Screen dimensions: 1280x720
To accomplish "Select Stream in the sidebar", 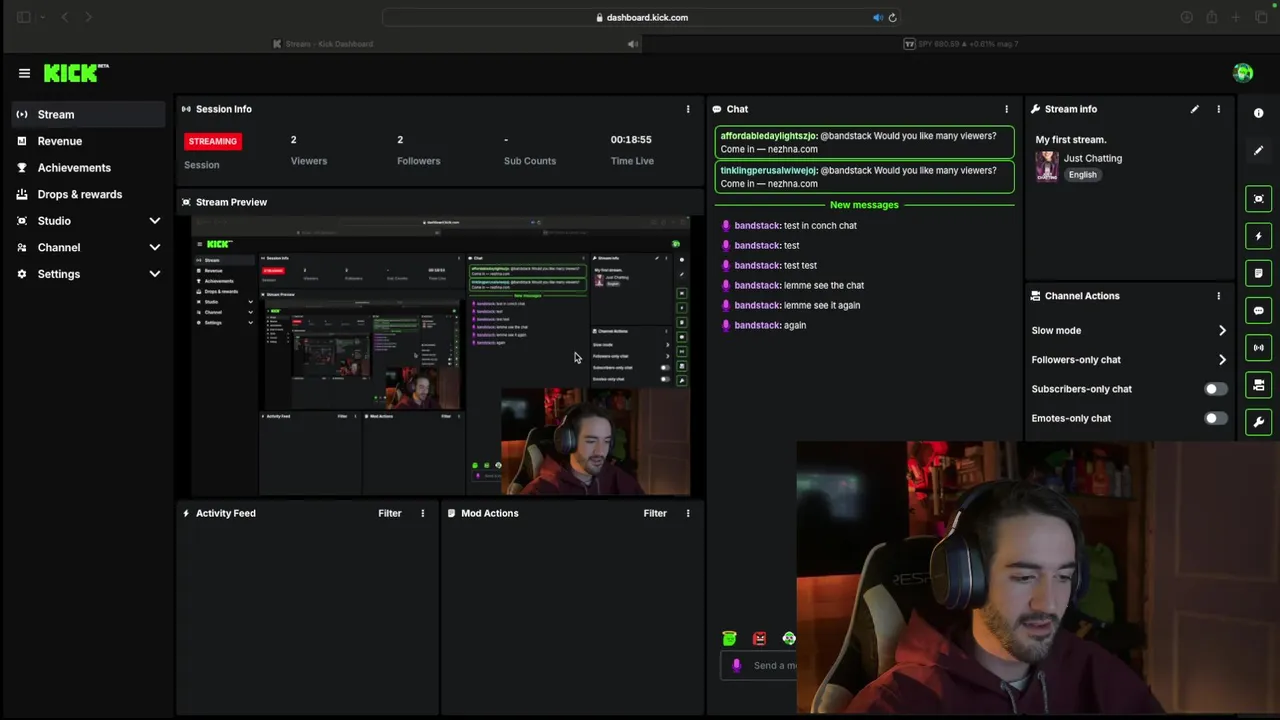I will pyautogui.click(x=88, y=114).
